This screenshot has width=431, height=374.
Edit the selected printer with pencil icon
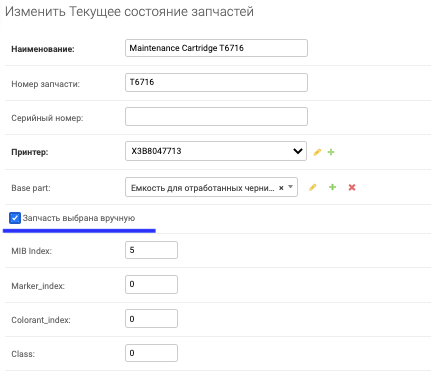tap(317, 152)
